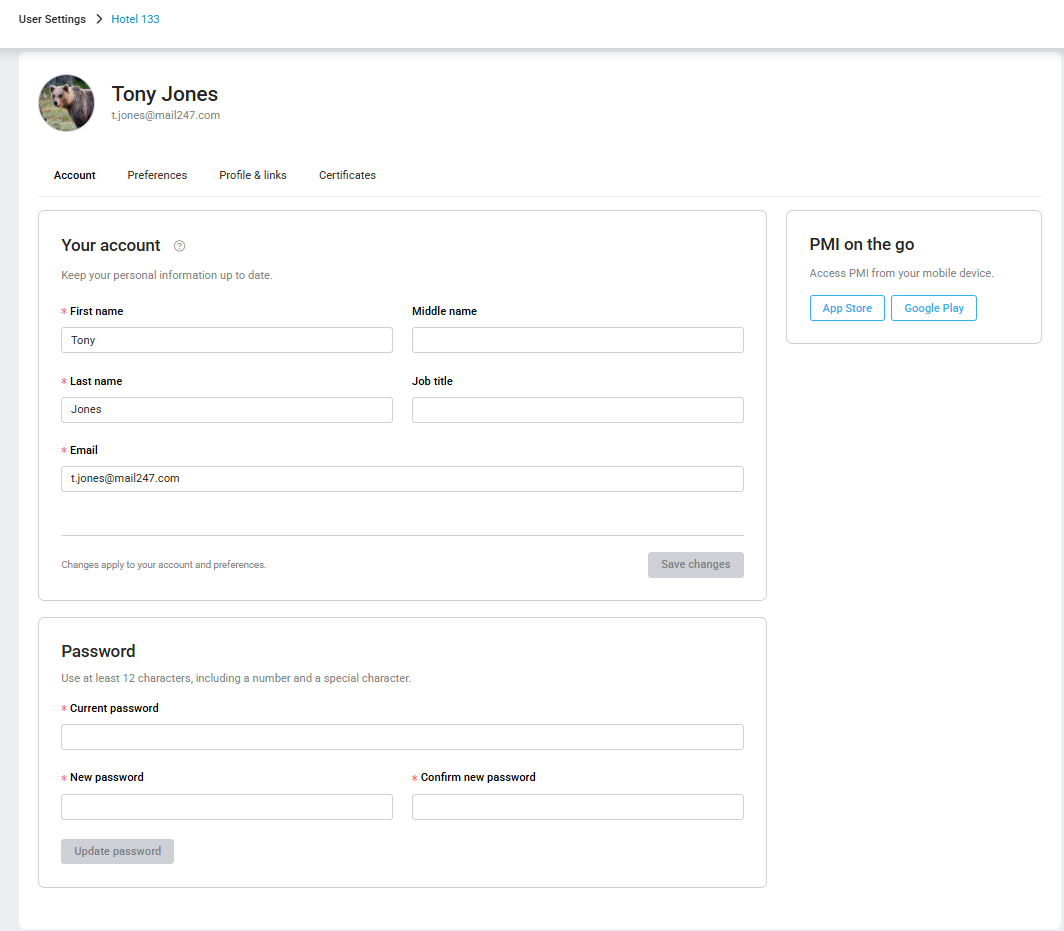1064x931 pixels.
Task: Click 'Use at least 12 characters' password hint
Action: [236, 678]
